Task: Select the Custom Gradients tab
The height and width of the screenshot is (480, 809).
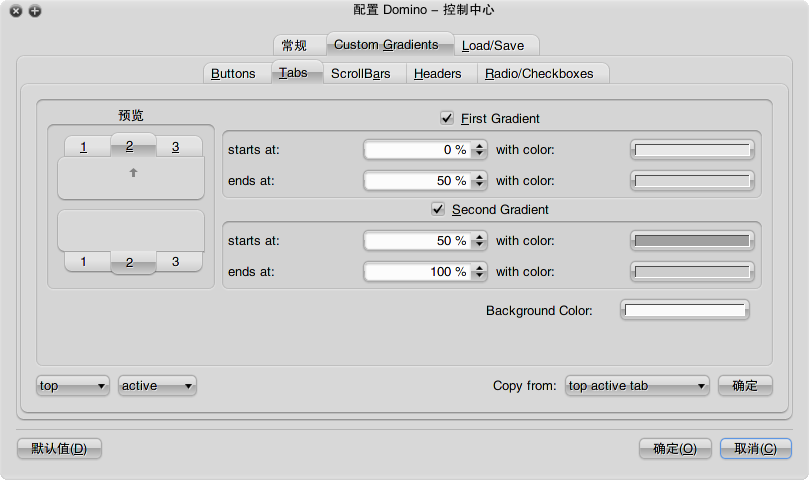Action: (391, 44)
